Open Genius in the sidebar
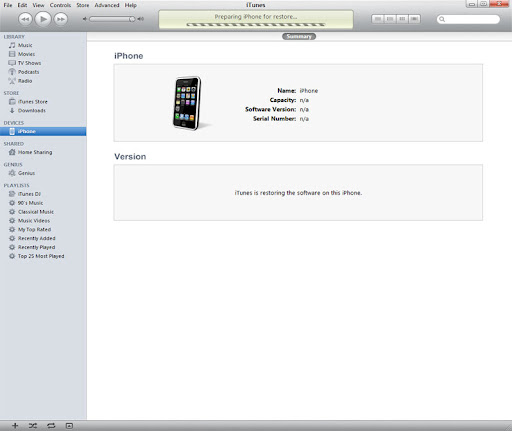Viewport: 512px width, 431px height. (x=43, y=173)
